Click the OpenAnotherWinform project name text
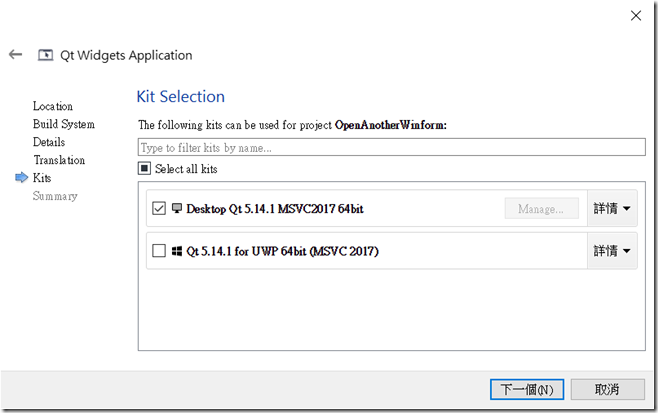This screenshot has height=413, width=658. 390,125
